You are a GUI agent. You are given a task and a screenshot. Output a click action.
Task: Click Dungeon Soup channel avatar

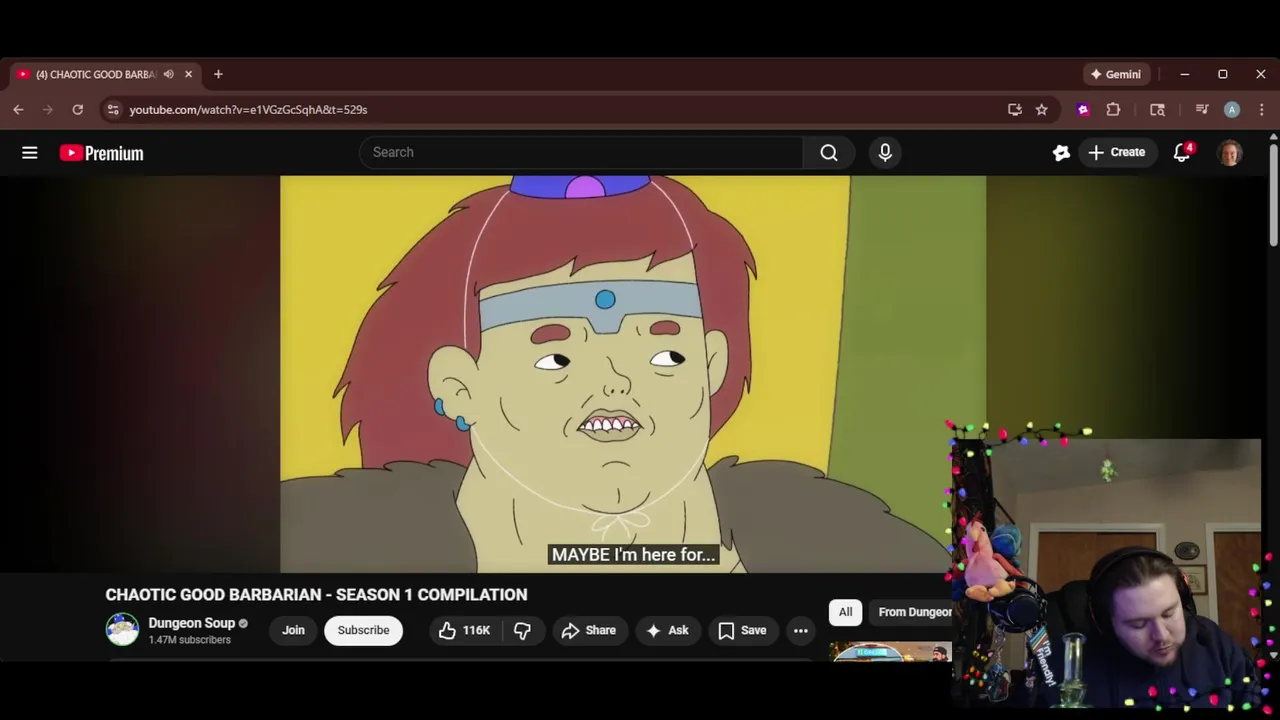(123, 630)
